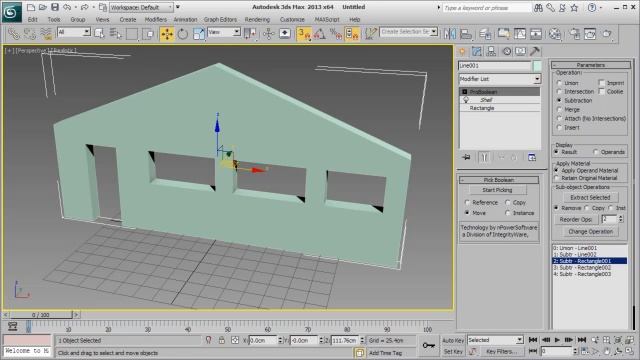Click the Select by Name icon
The height and width of the screenshot is (360, 640).
(x=116, y=34)
